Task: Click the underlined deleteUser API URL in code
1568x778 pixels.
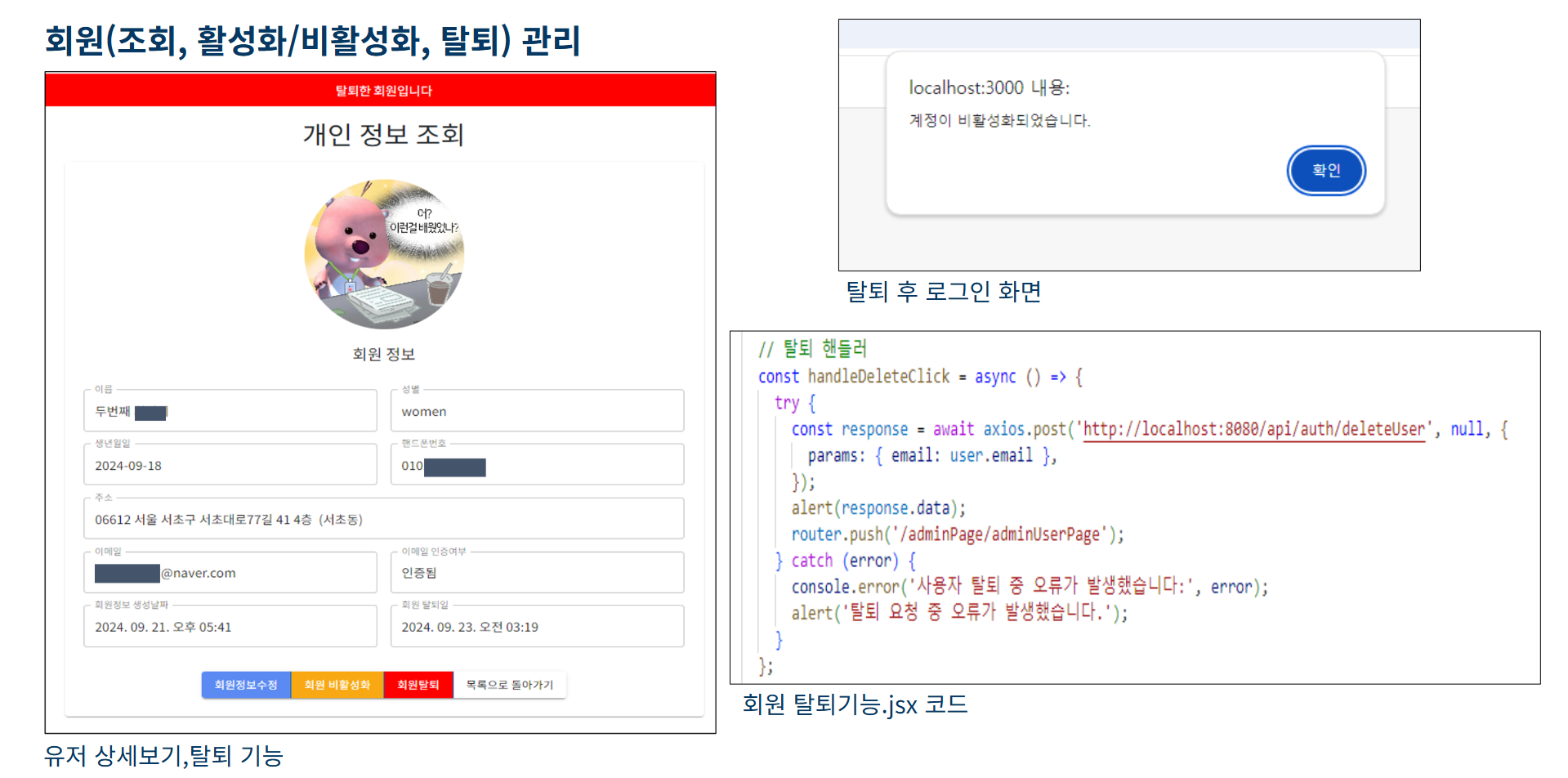Action: 1253,429
